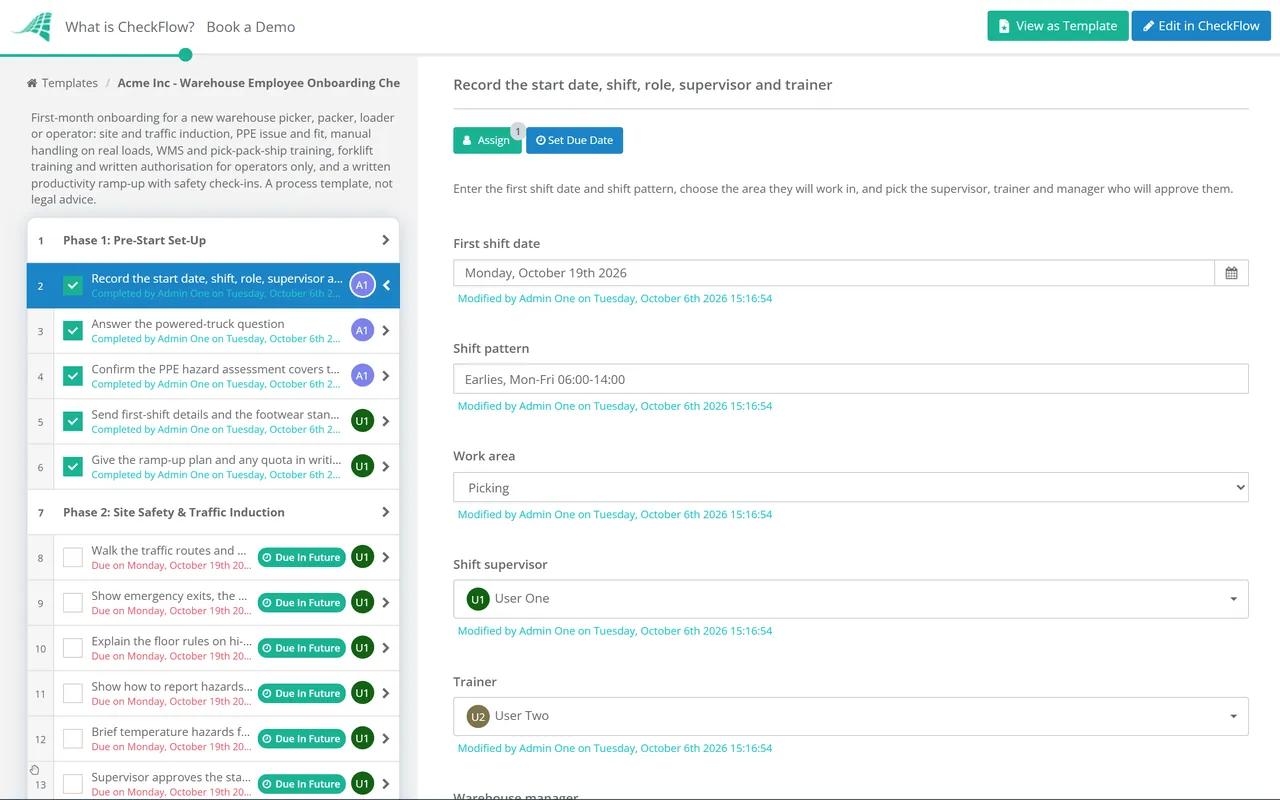Click the Edit in CheckFlow button

tap(1201, 26)
